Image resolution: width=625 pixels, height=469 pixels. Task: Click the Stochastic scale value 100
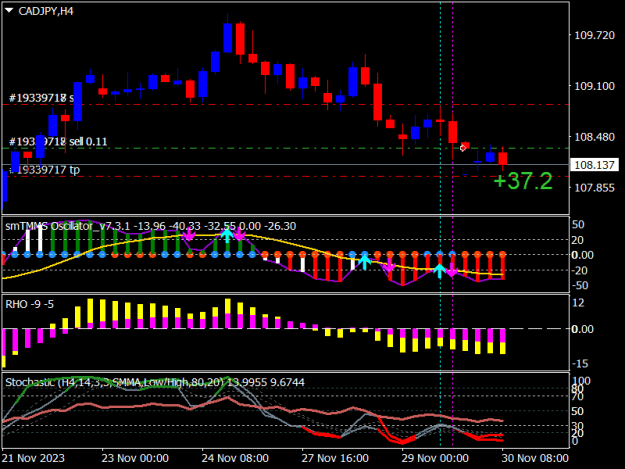[x=581, y=381]
